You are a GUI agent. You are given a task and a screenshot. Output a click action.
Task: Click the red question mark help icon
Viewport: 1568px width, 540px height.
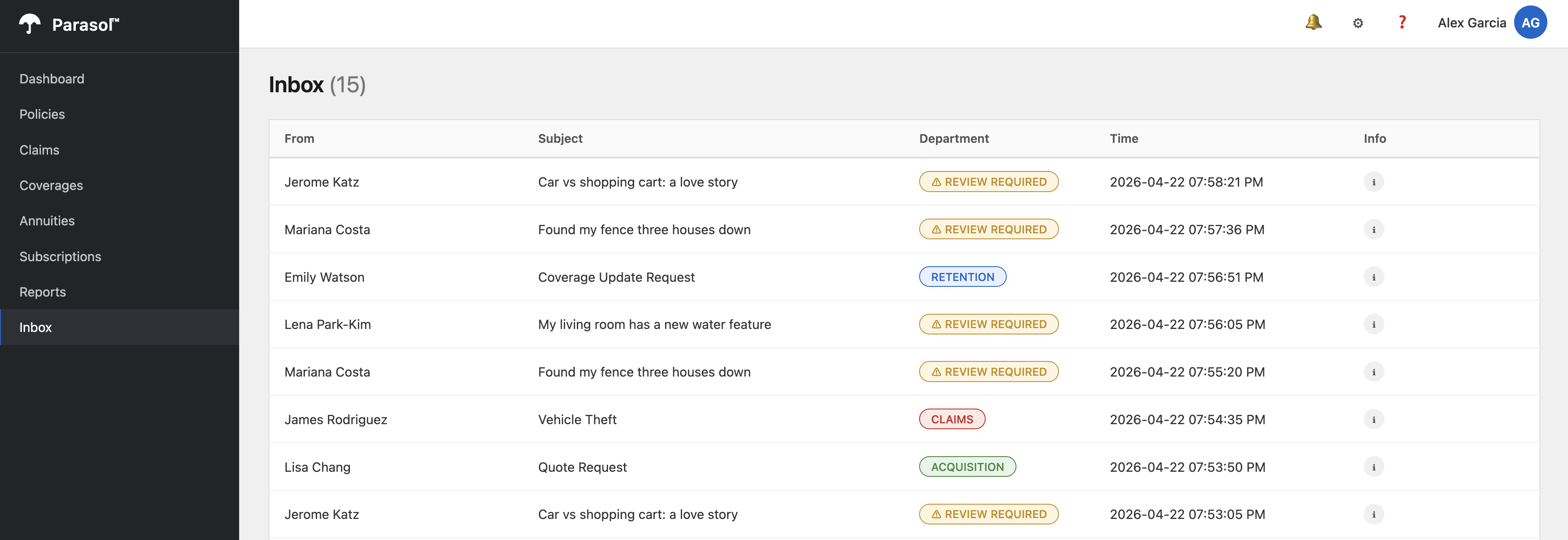click(x=1402, y=22)
